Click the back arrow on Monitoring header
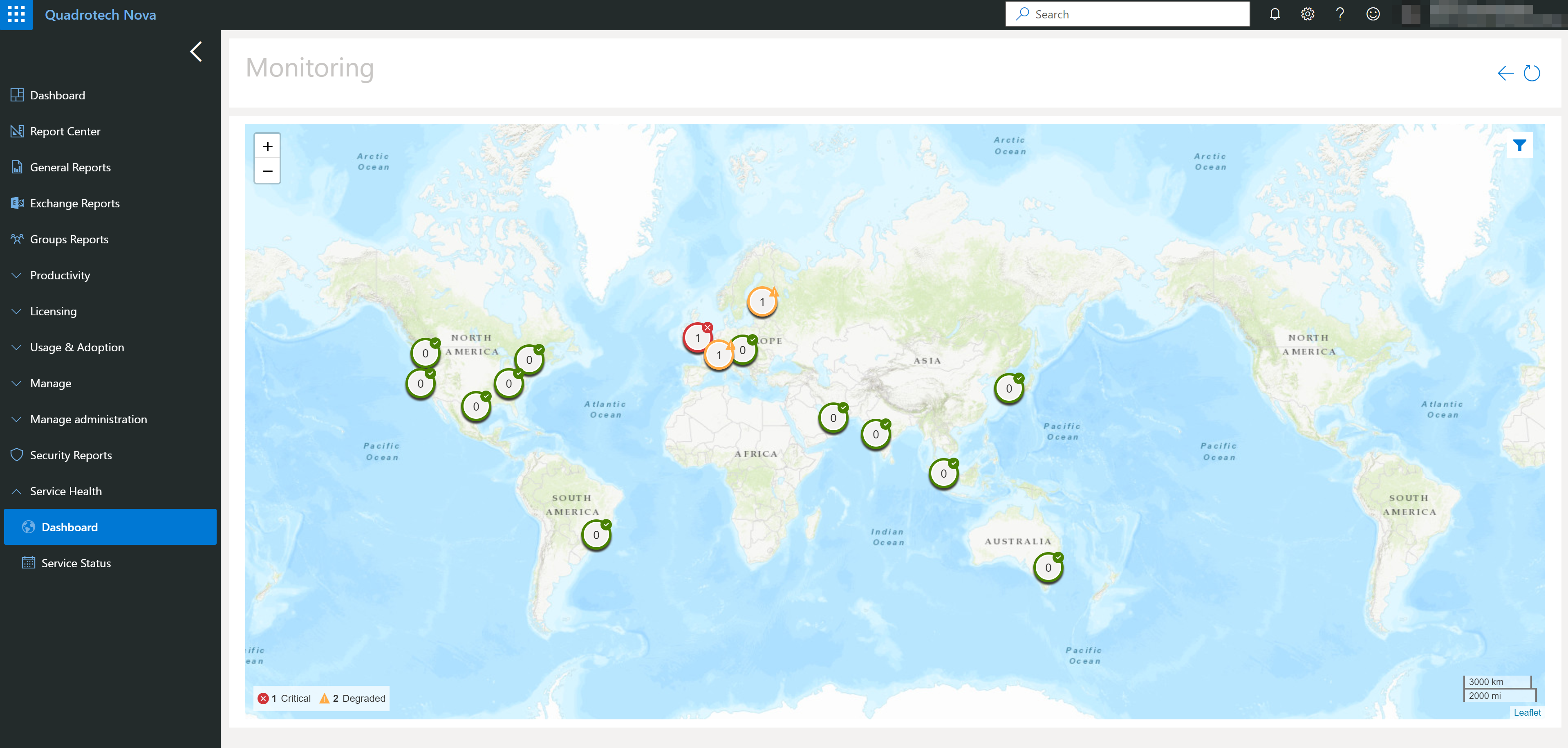Image resolution: width=1568 pixels, height=748 pixels. (x=1505, y=73)
